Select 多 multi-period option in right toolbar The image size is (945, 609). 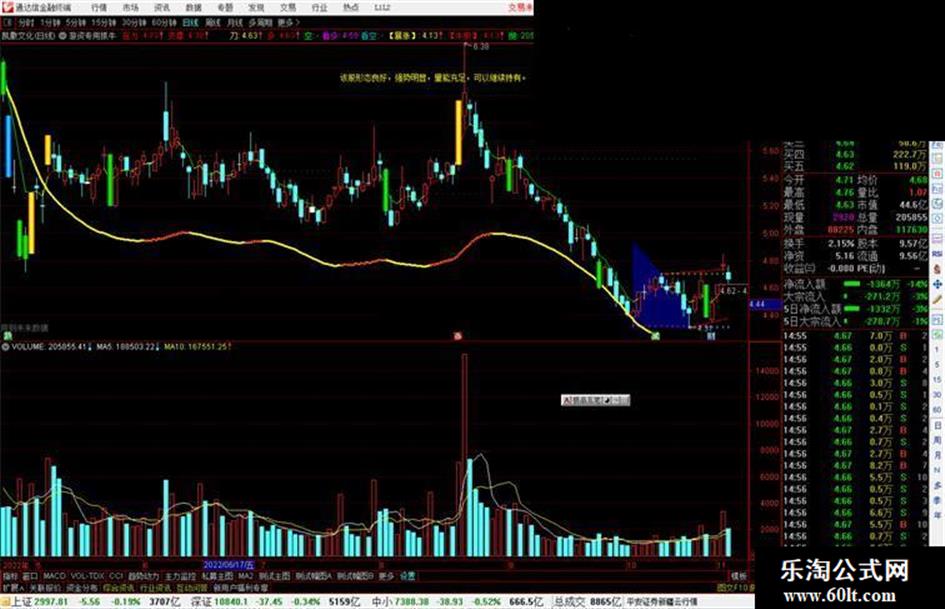point(937,485)
